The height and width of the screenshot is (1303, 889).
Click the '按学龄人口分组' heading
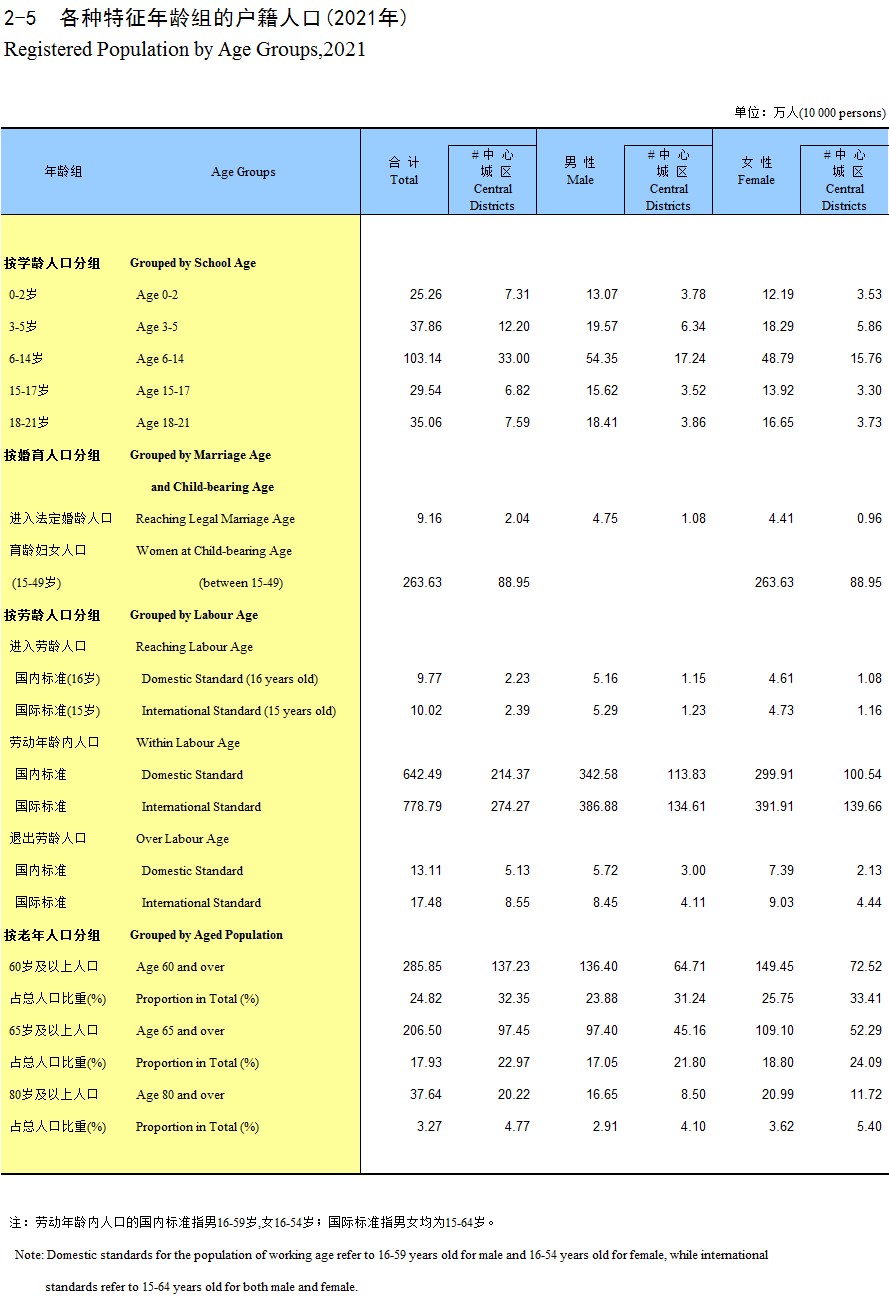tap(52, 263)
